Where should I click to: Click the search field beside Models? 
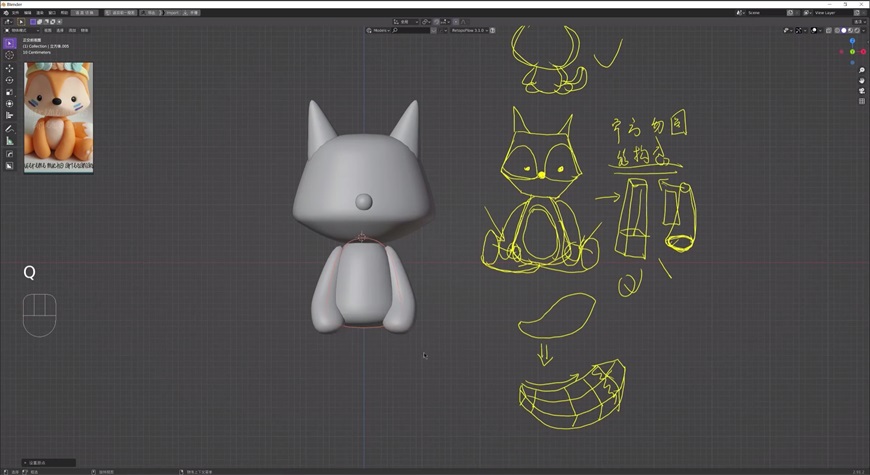point(411,31)
